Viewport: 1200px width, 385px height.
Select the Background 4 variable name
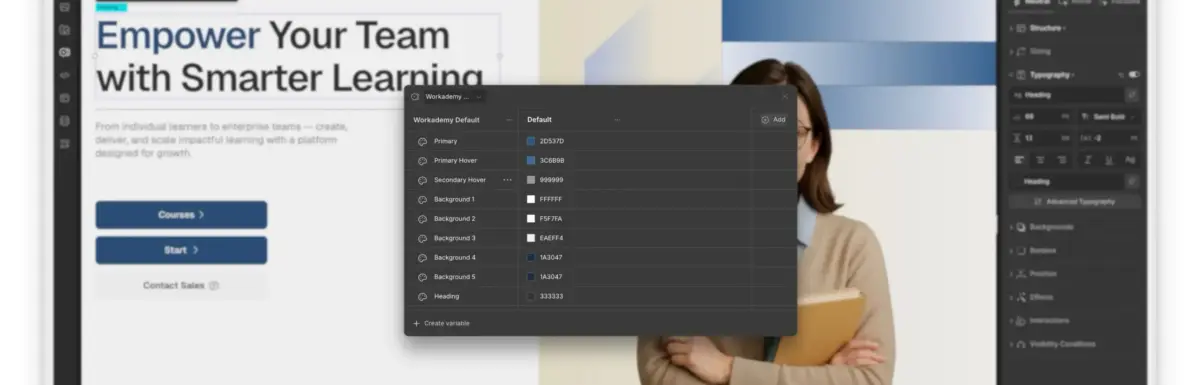(454, 257)
